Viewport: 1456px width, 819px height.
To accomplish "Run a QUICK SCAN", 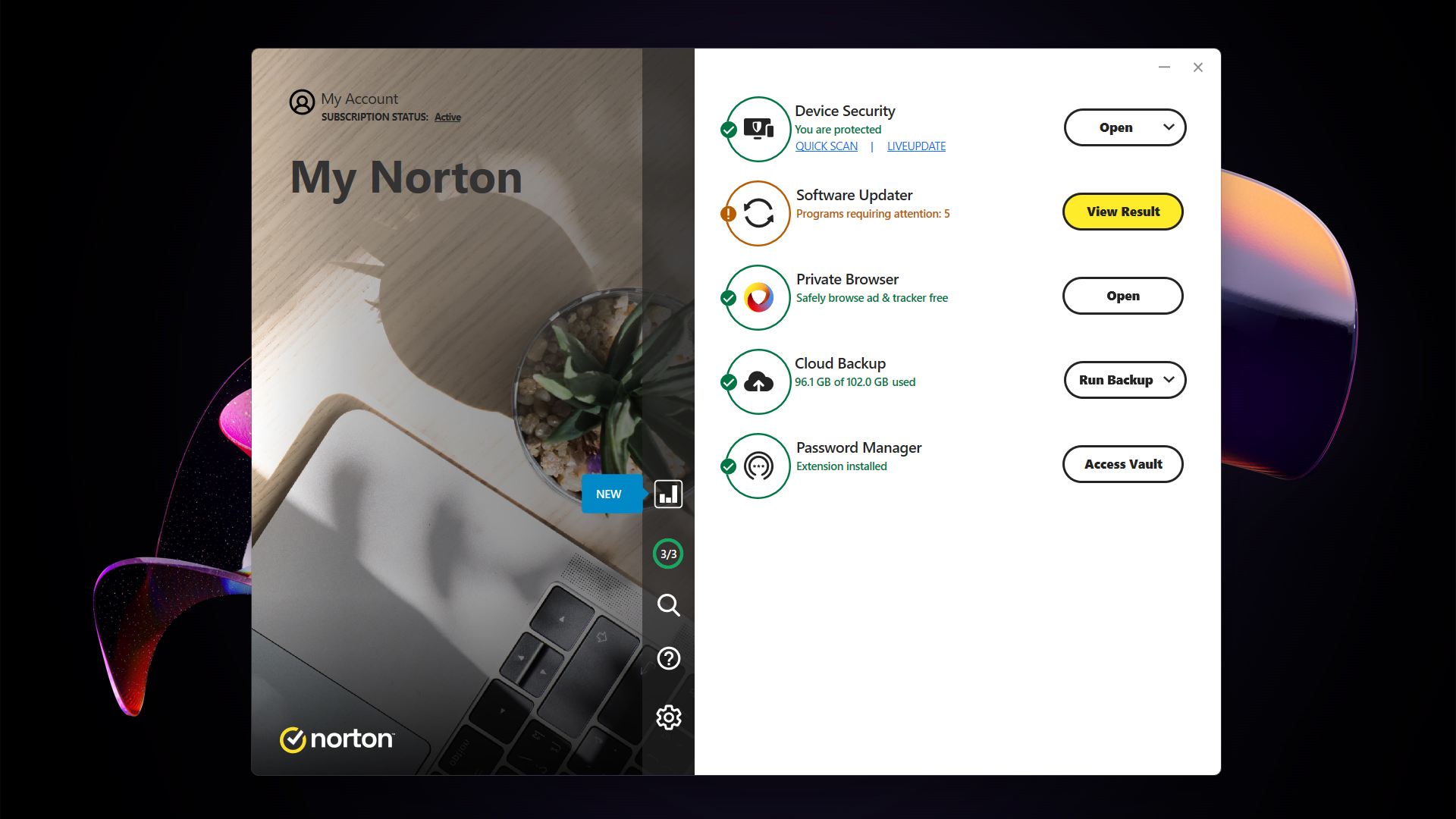I will click(826, 146).
